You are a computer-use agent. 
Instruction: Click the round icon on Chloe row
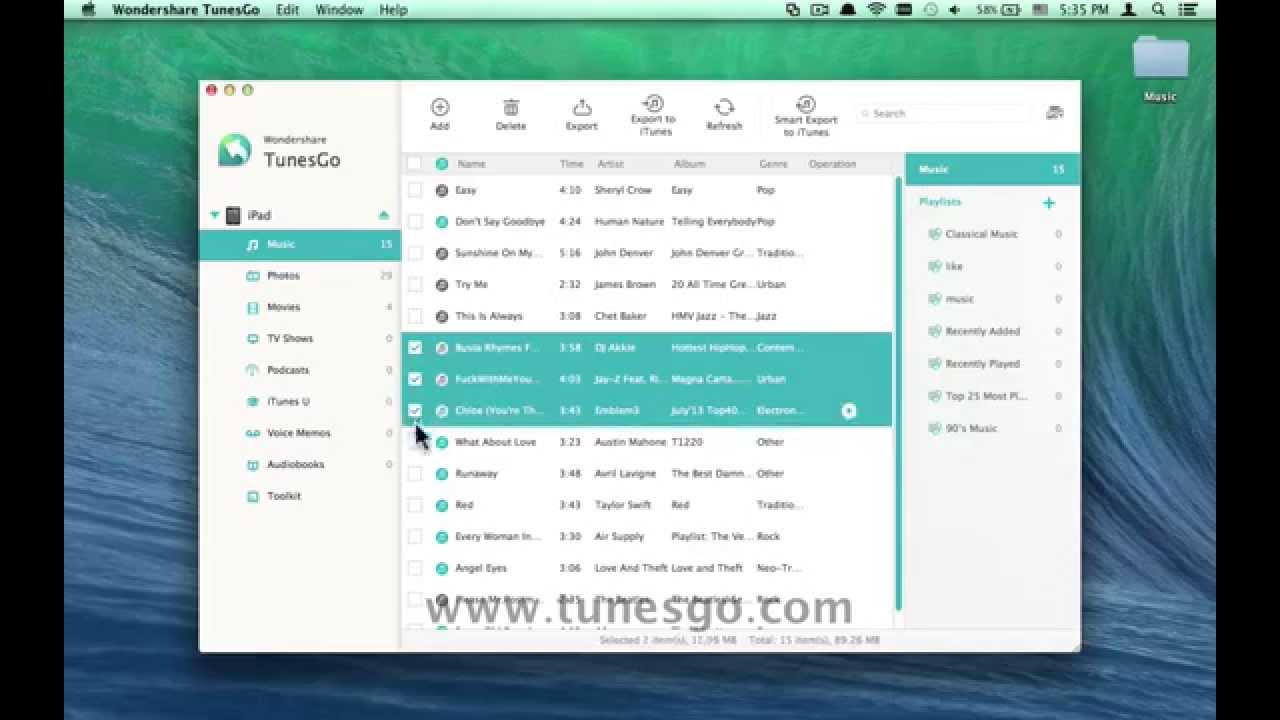849,411
